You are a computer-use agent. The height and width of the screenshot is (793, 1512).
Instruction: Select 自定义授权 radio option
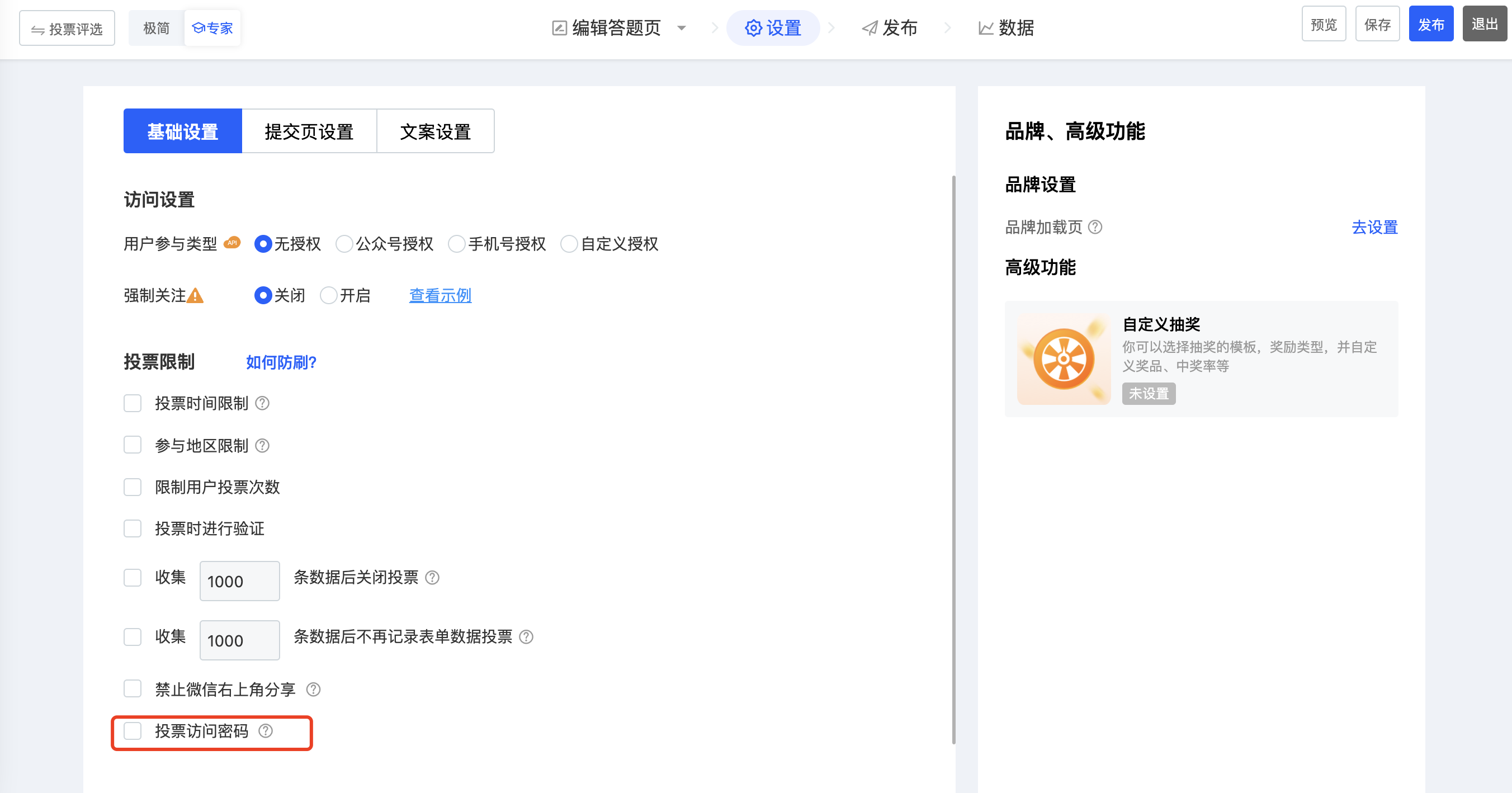tap(569, 244)
